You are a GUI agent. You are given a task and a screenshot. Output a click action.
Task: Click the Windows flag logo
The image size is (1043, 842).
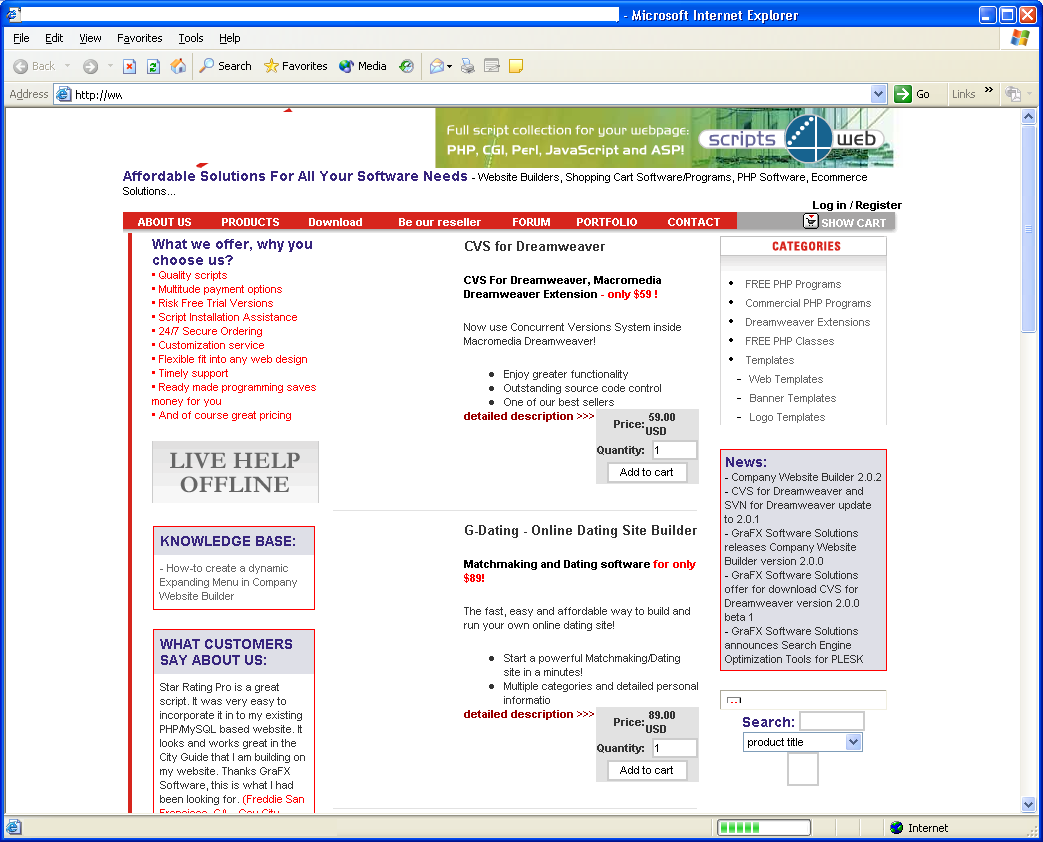click(x=1020, y=38)
